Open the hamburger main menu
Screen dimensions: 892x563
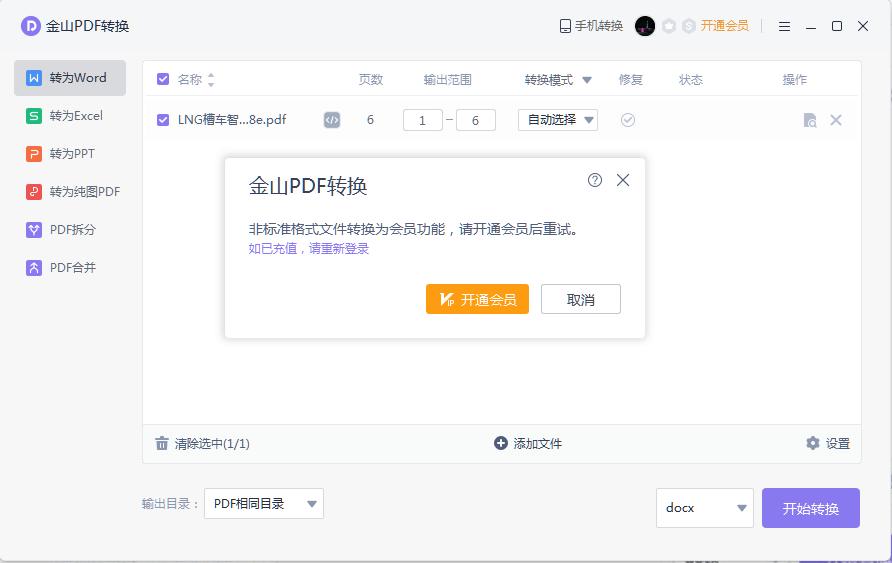pos(784,26)
